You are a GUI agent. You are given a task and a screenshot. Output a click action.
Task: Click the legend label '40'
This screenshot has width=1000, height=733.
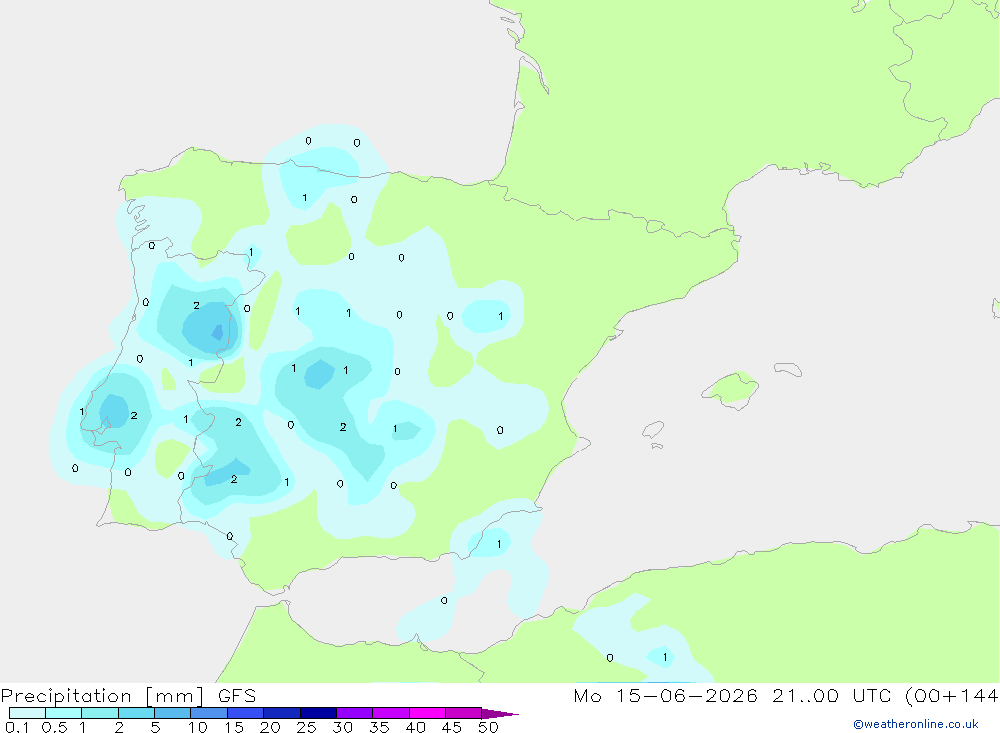(416, 727)
